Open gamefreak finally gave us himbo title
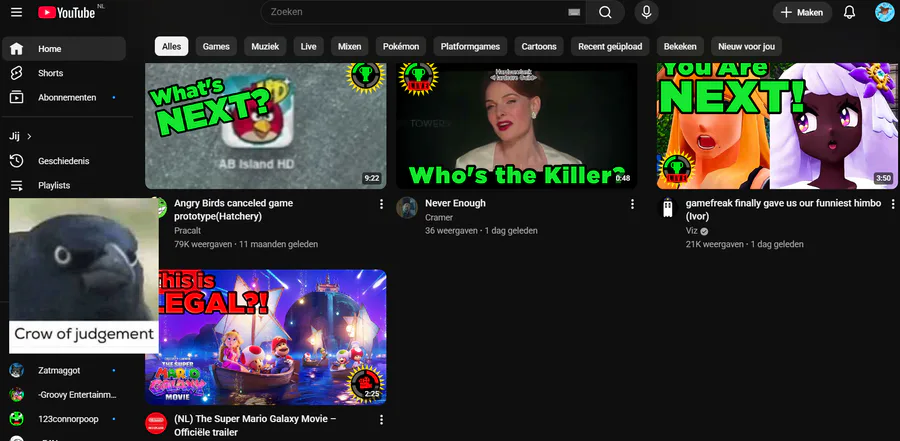The width and height of the screenshot is (900, 441). point(783,210)
